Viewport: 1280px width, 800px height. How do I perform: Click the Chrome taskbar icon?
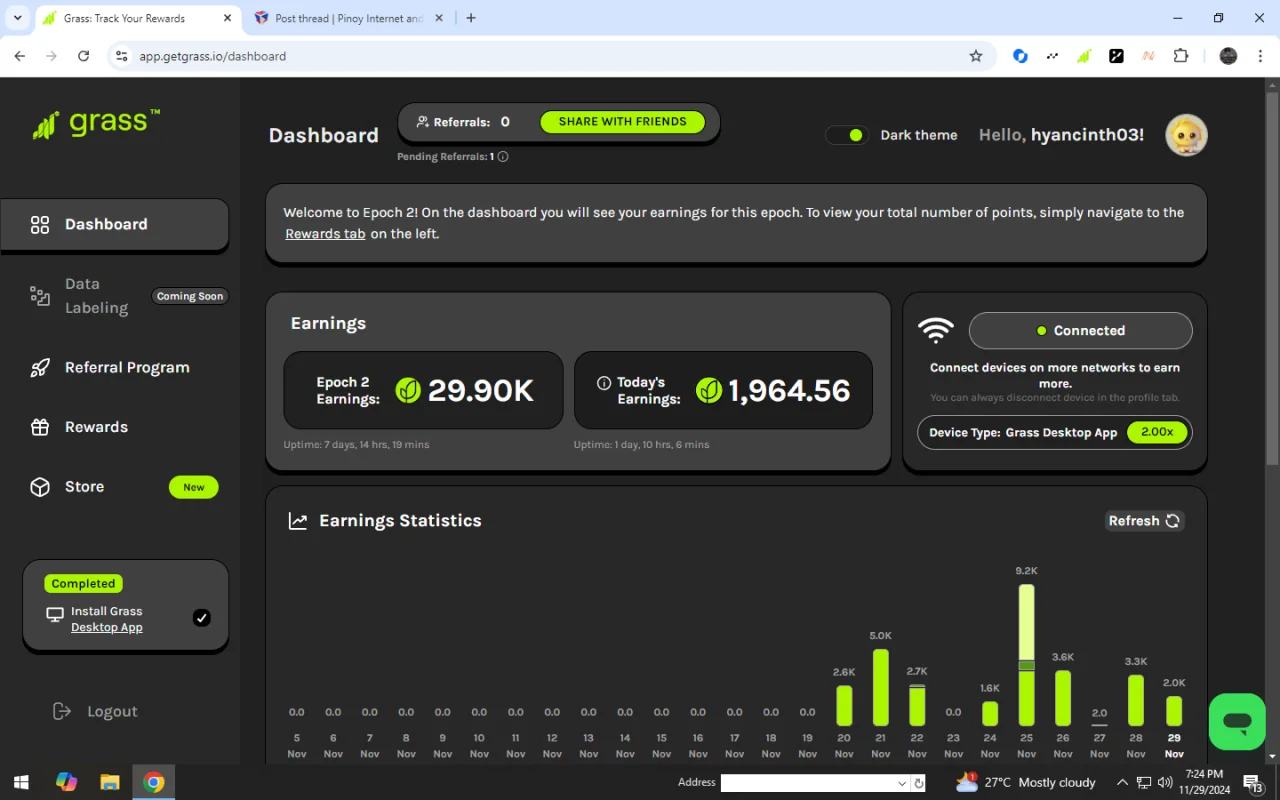pos(154,782)
